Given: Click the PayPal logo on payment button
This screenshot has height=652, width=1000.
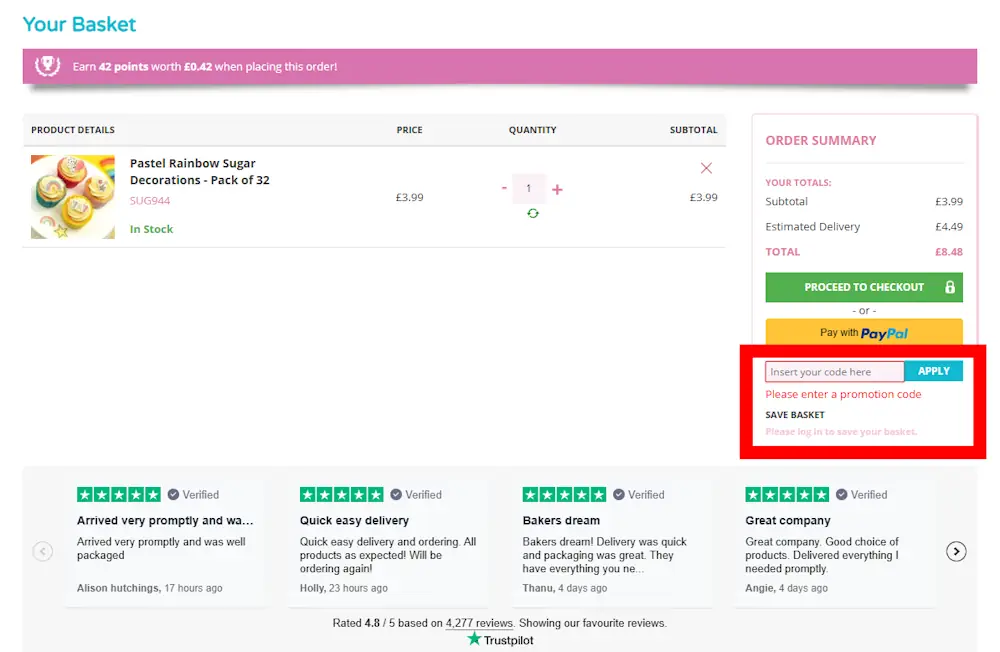Looking at the screenshot, I should (884, 331).
